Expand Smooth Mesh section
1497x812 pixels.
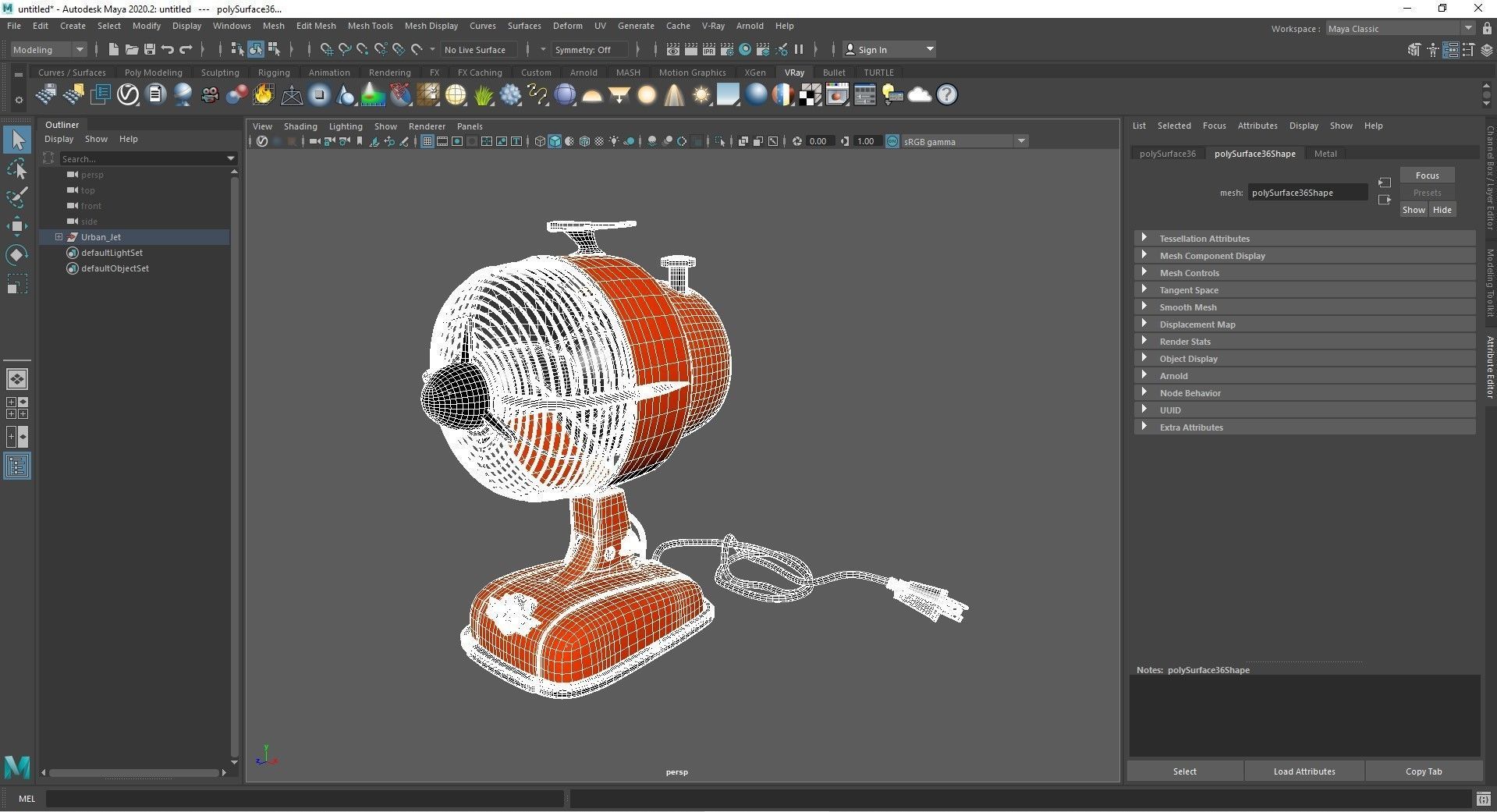[1304, 307]
